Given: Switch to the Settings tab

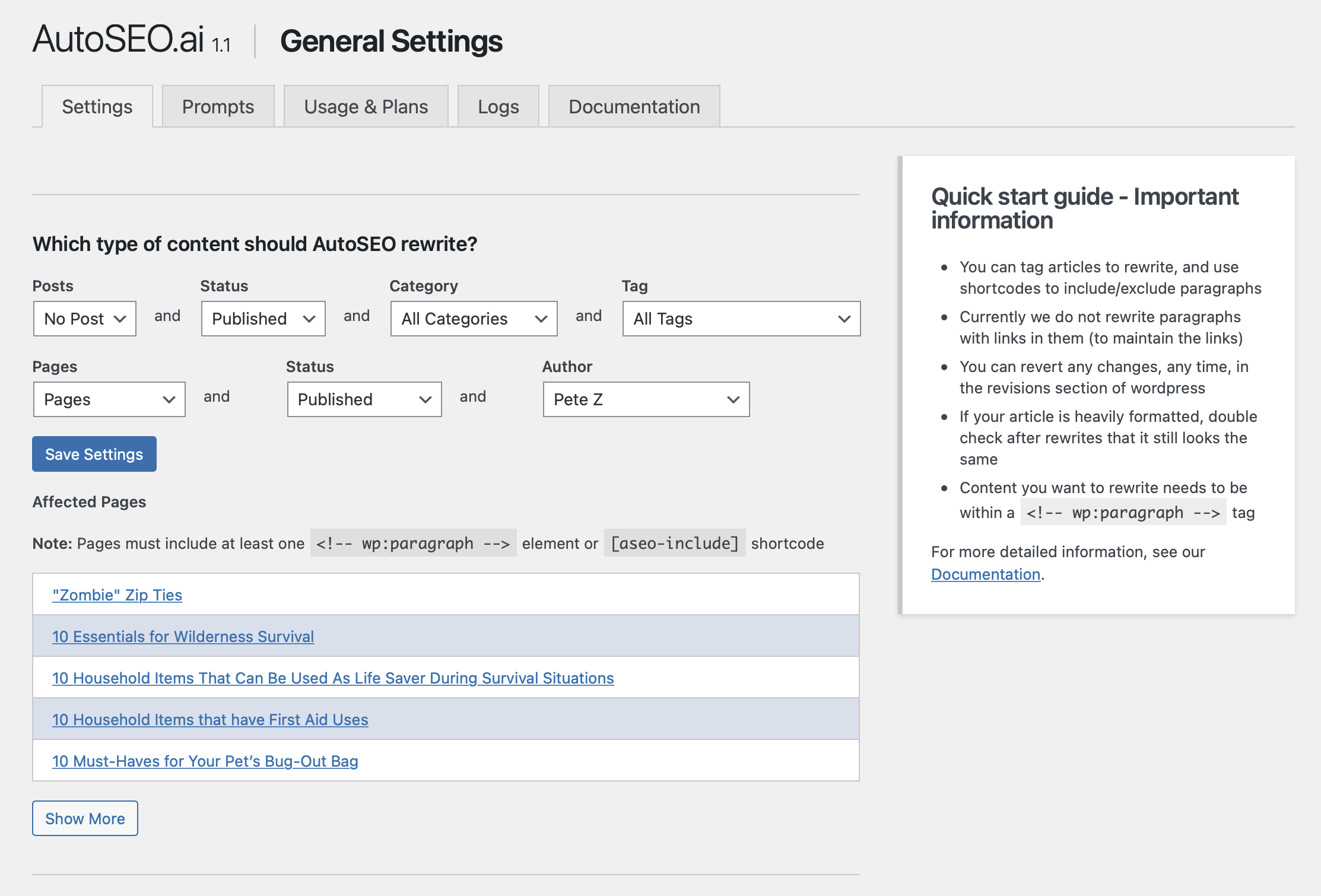Looking at the screenshot, I should (97, 107).
